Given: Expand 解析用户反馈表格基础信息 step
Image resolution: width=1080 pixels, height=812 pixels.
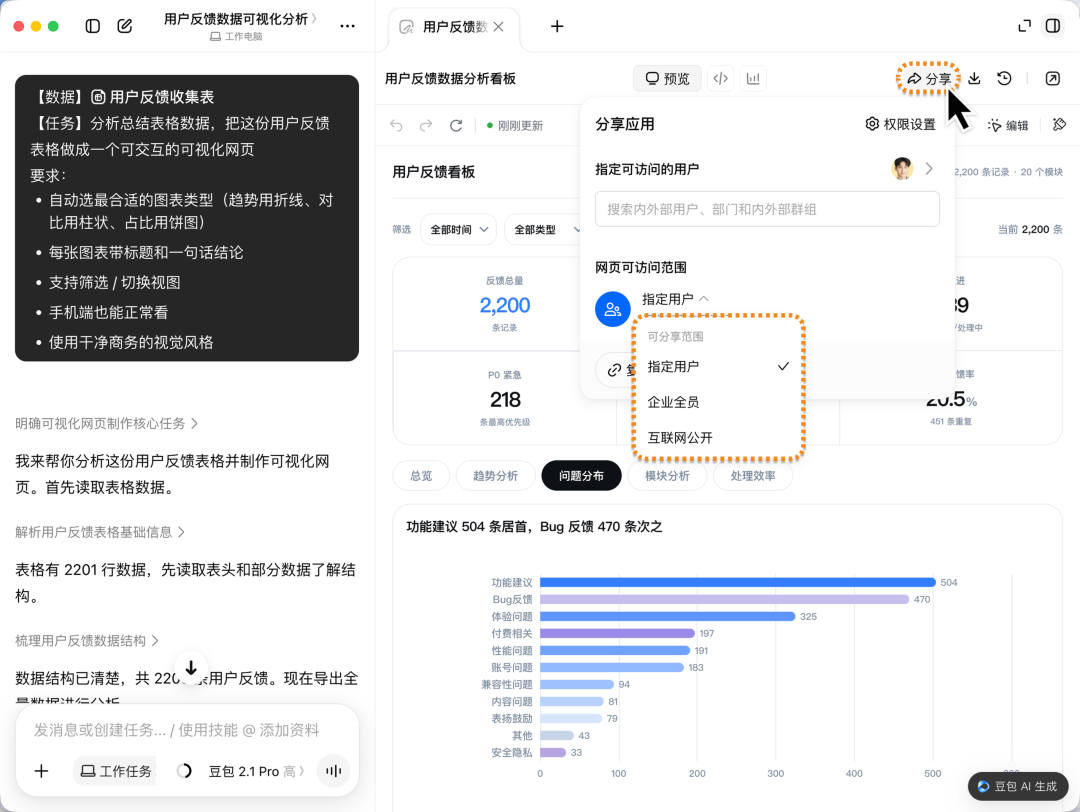Looking at the screenshot, I should coord(101,532).
